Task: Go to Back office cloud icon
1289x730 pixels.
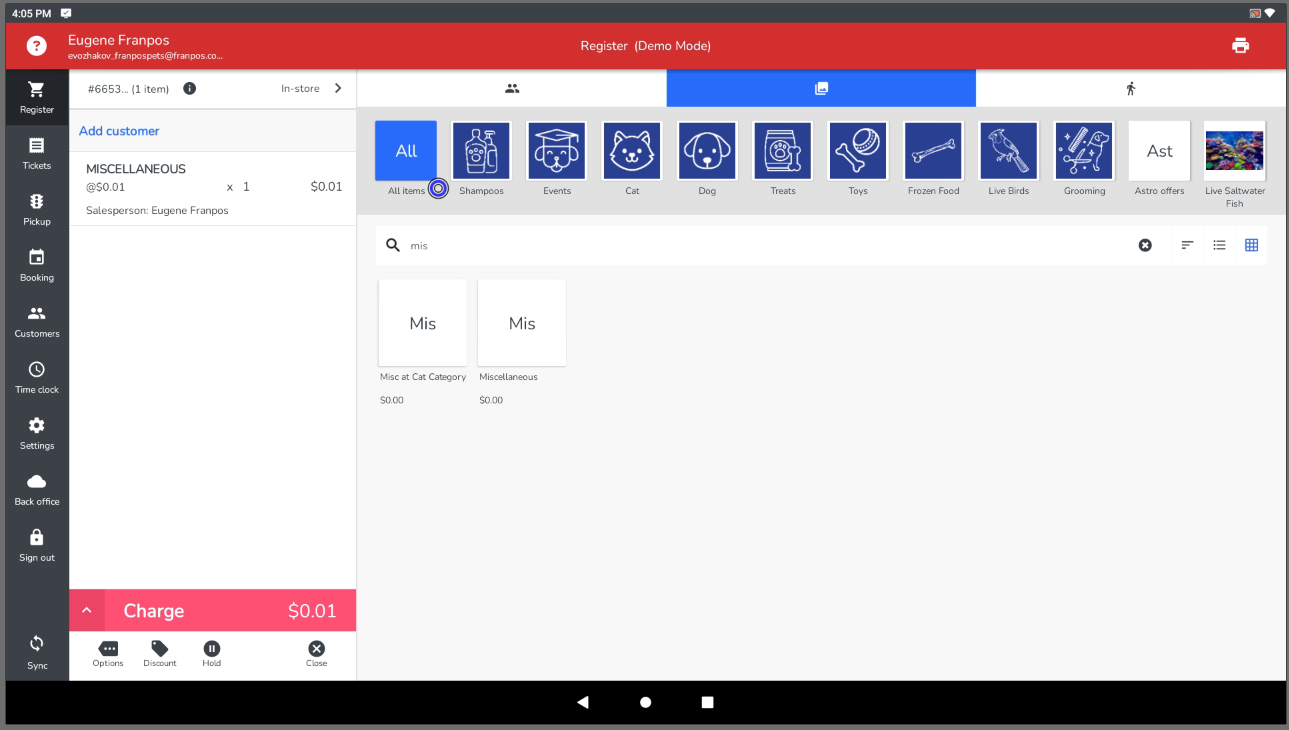Action: pyautogui.click(x=37, y=489)
